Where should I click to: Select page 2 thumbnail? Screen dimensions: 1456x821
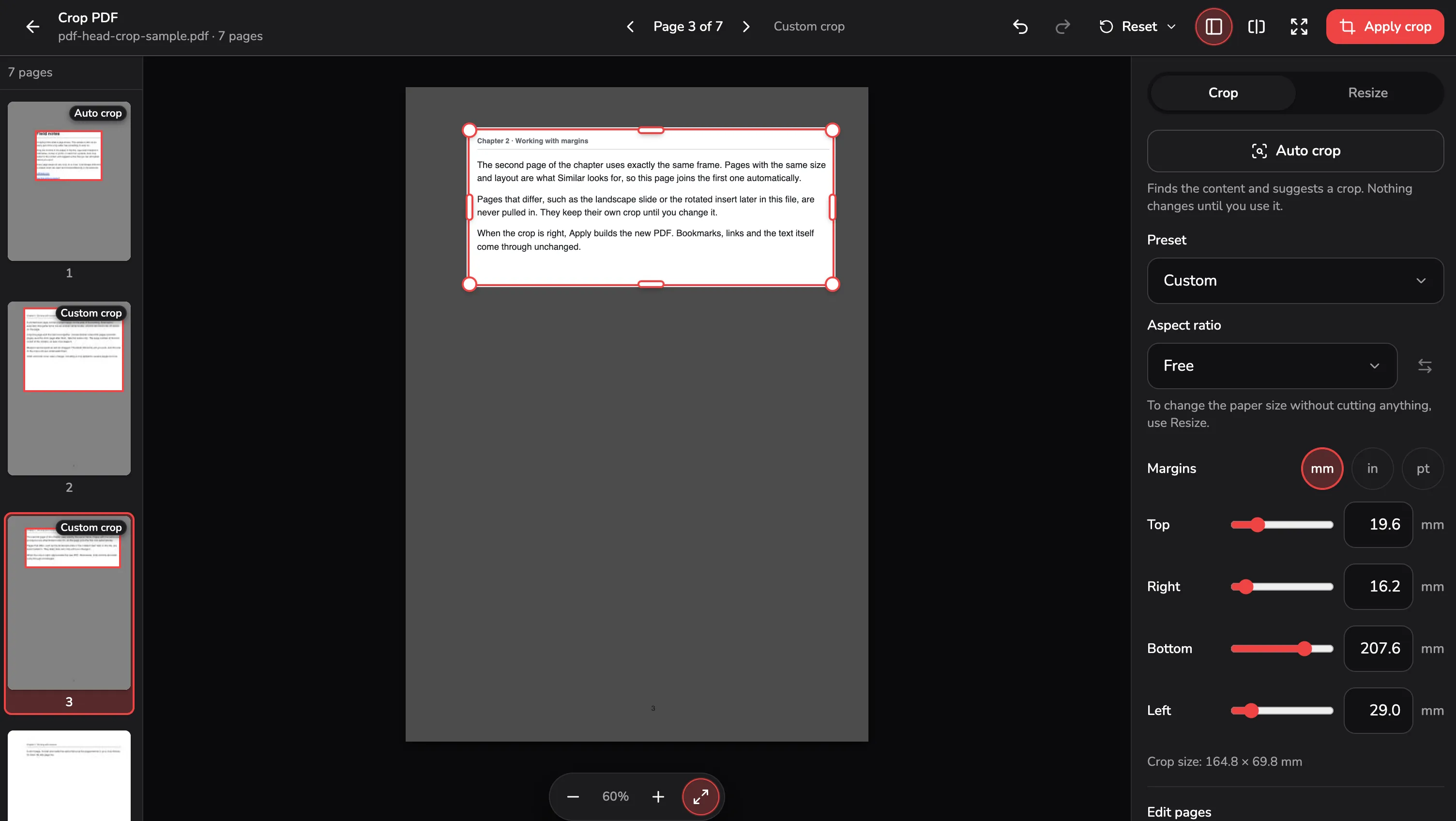pos(69,388)
